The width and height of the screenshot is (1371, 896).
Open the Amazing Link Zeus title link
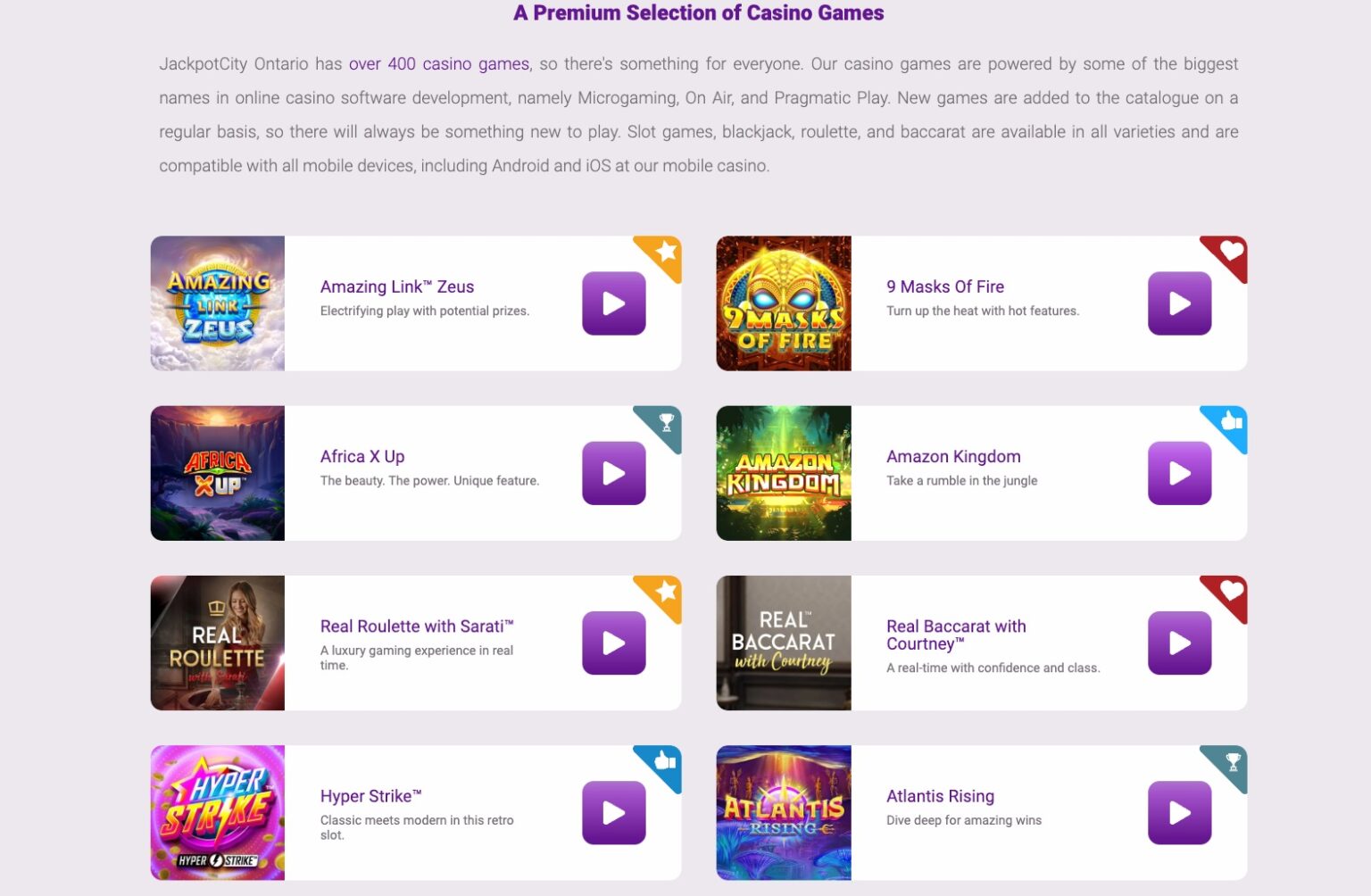(x=397, y=286)
